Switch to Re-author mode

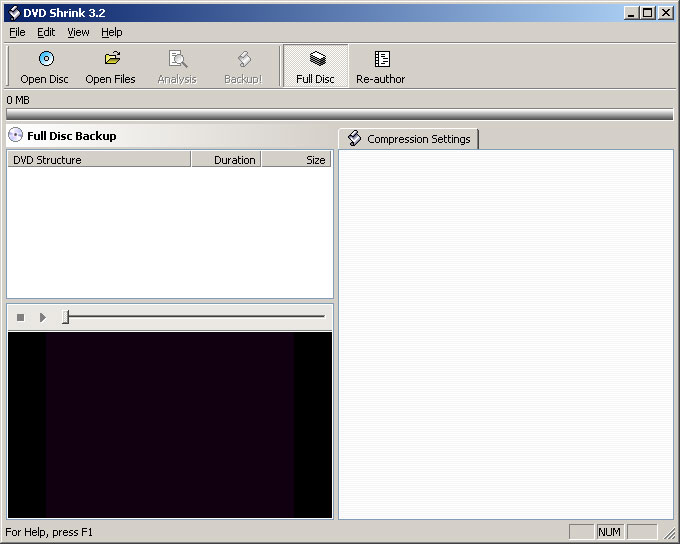click(381, 59)
